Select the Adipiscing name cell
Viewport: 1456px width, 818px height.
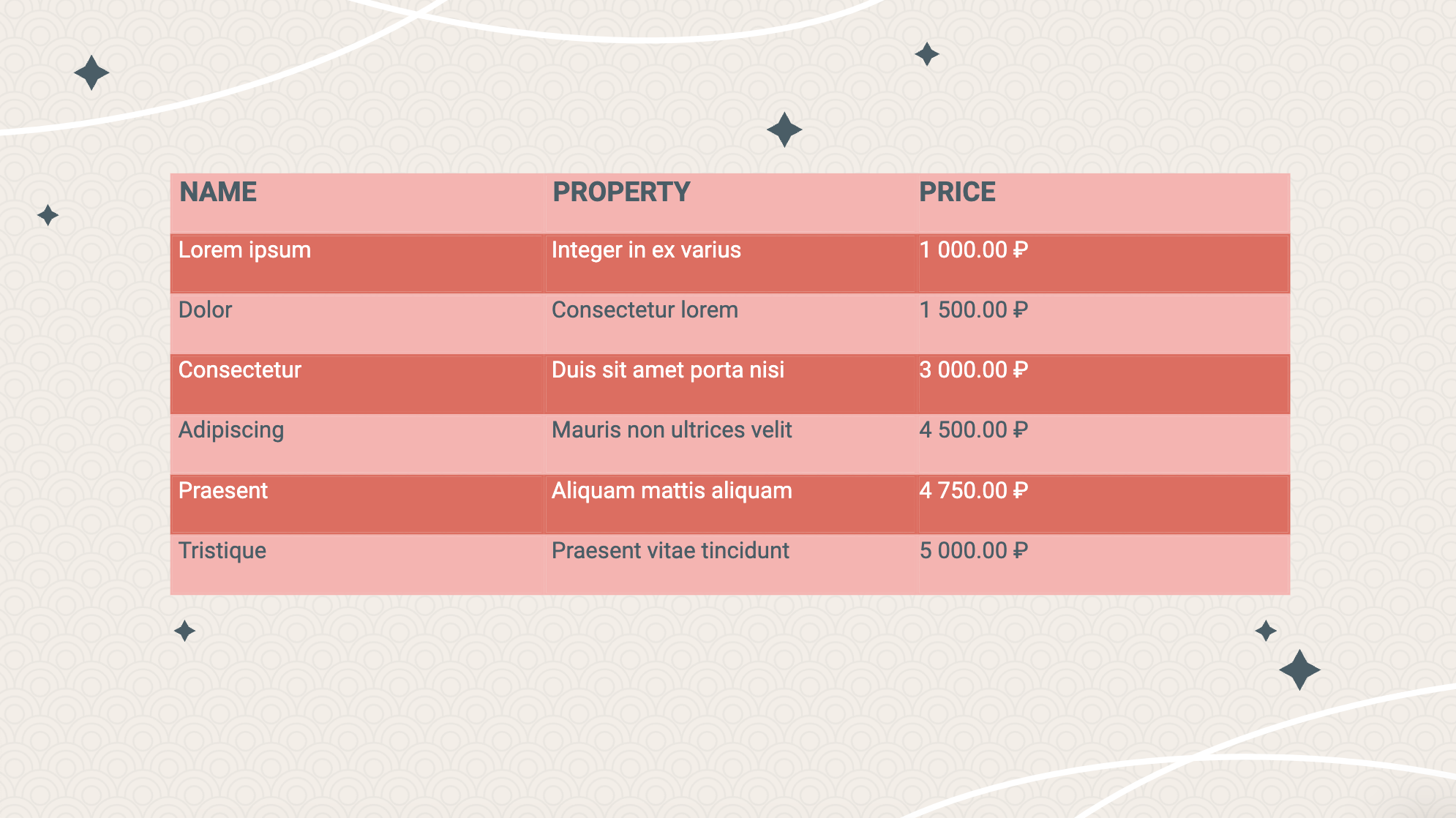357,443
